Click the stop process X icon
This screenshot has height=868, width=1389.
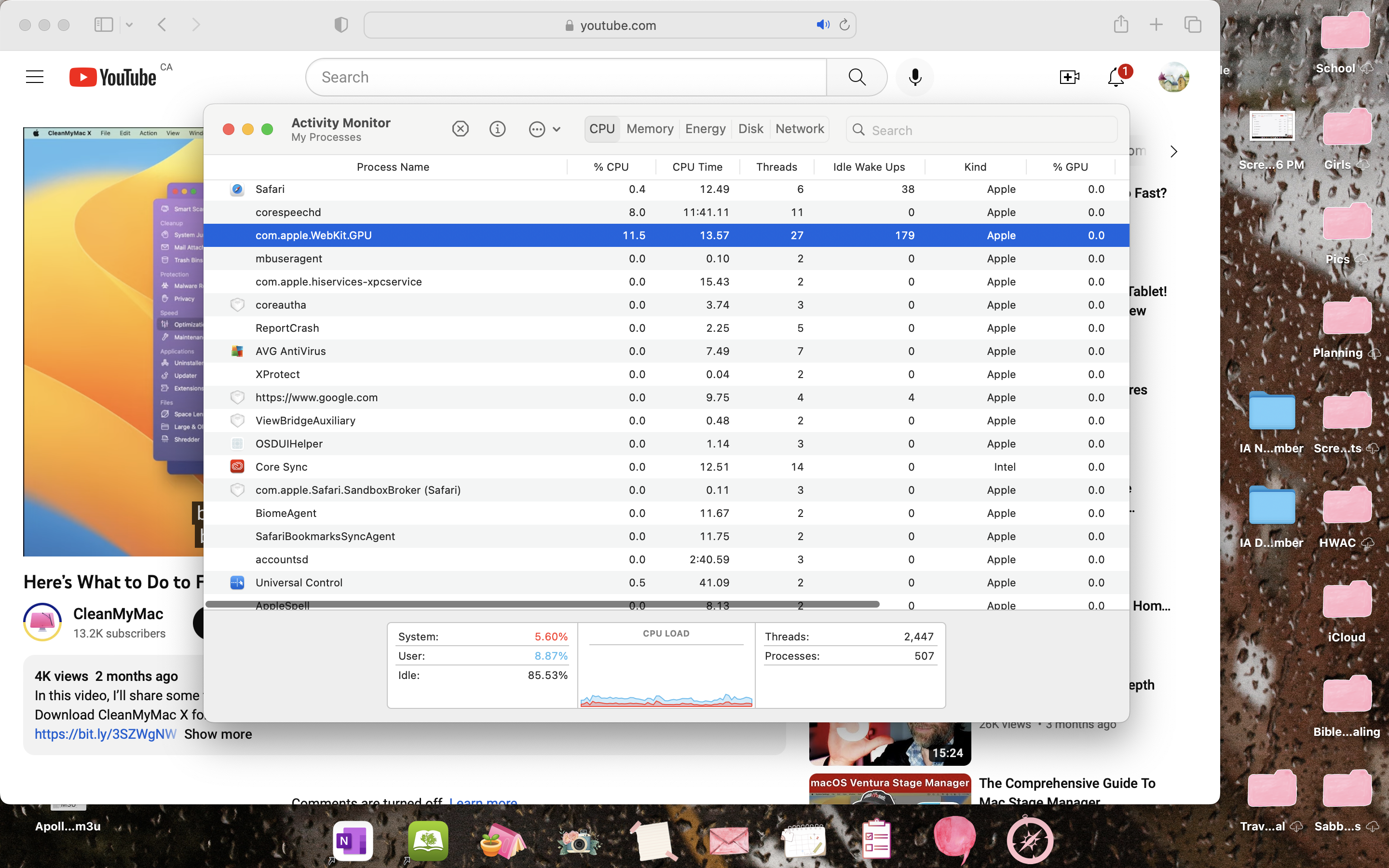460,129
